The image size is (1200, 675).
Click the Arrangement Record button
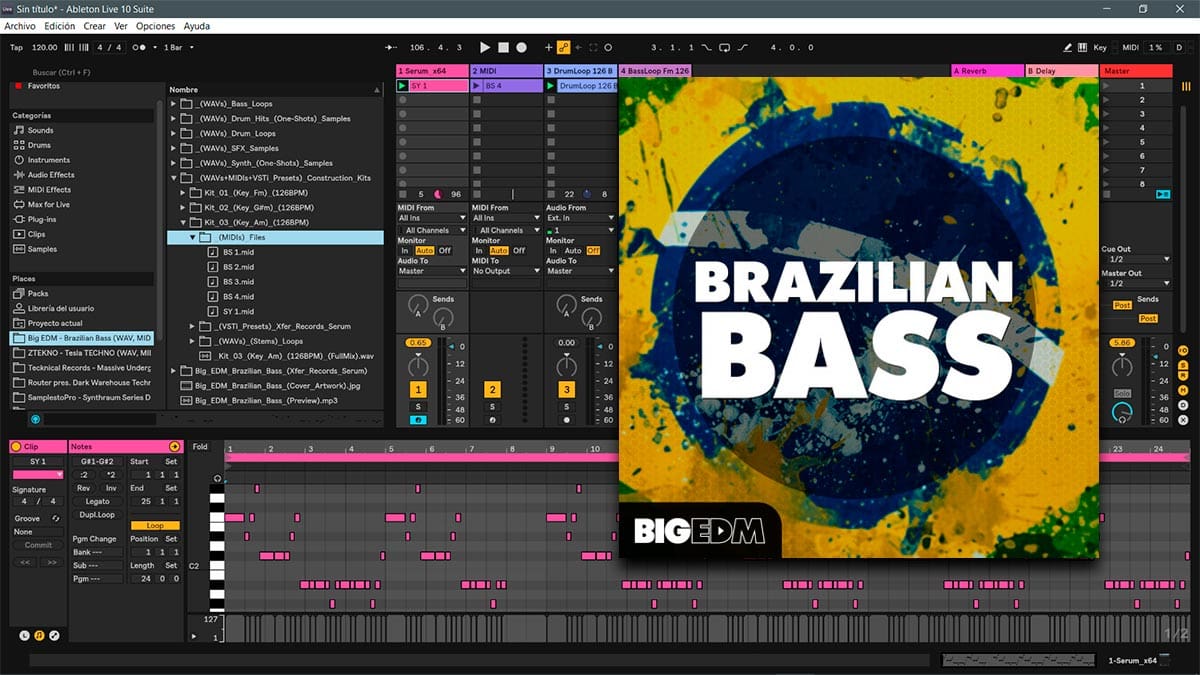[x=521, y=47]
